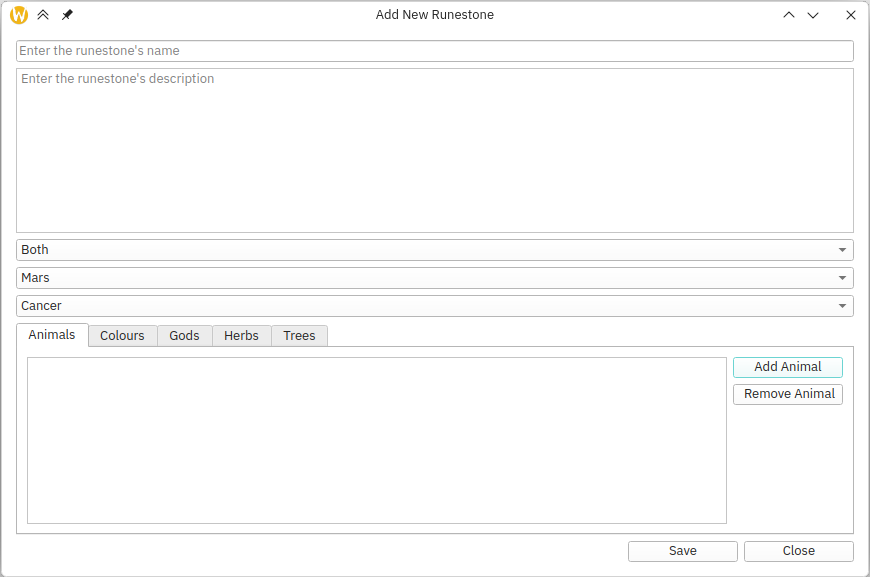870x577 pixels.
Task: Click into the runestone description box
Action: [434, 150]
